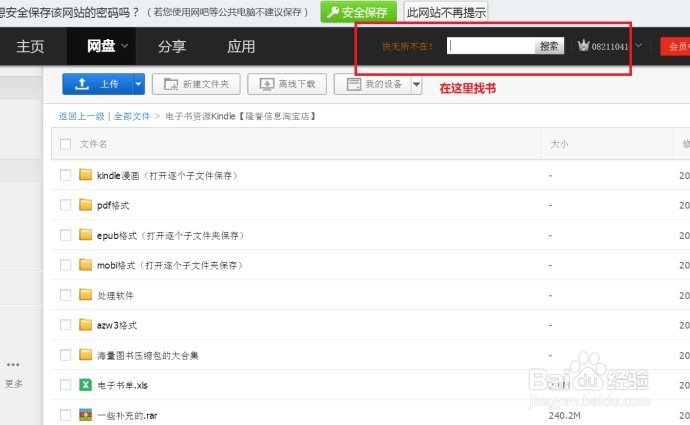The height and width of the screenshot is (425, 690).
Task: Click the rar archive icon of 一些补充的.rar
Action: pos(85,414)
